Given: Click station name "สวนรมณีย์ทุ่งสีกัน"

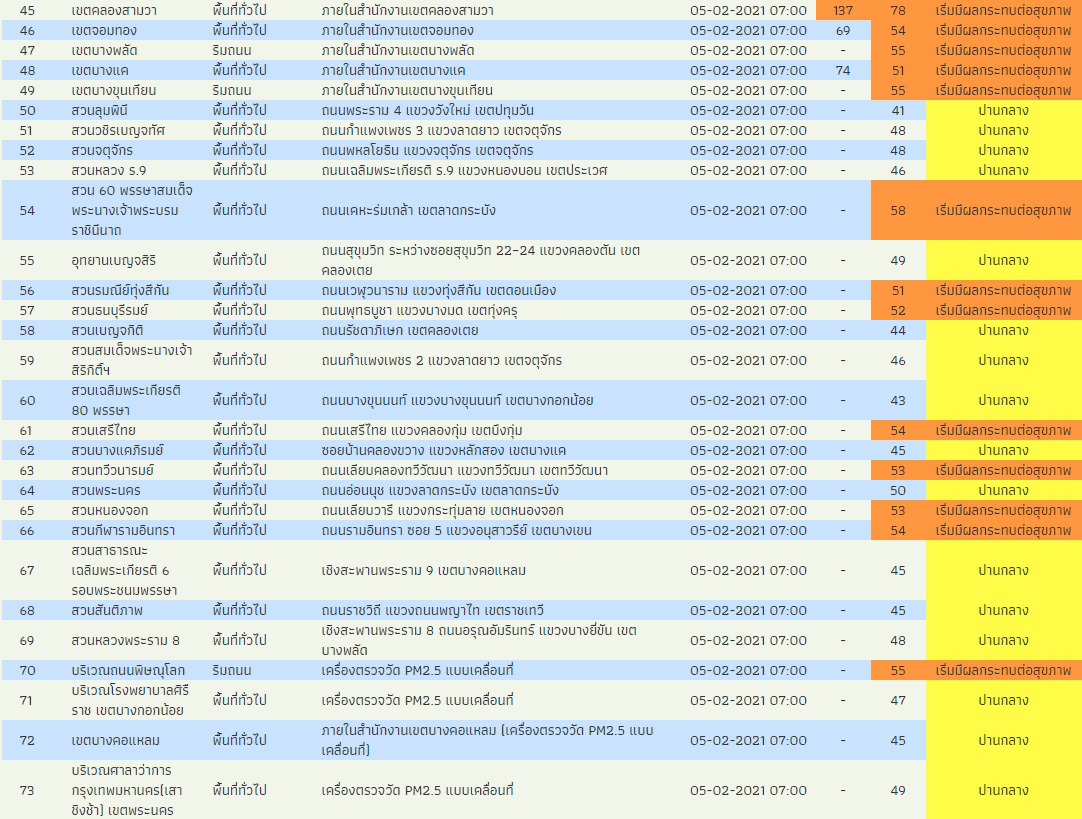Looking at the screenshot, I should pos(120,290).
